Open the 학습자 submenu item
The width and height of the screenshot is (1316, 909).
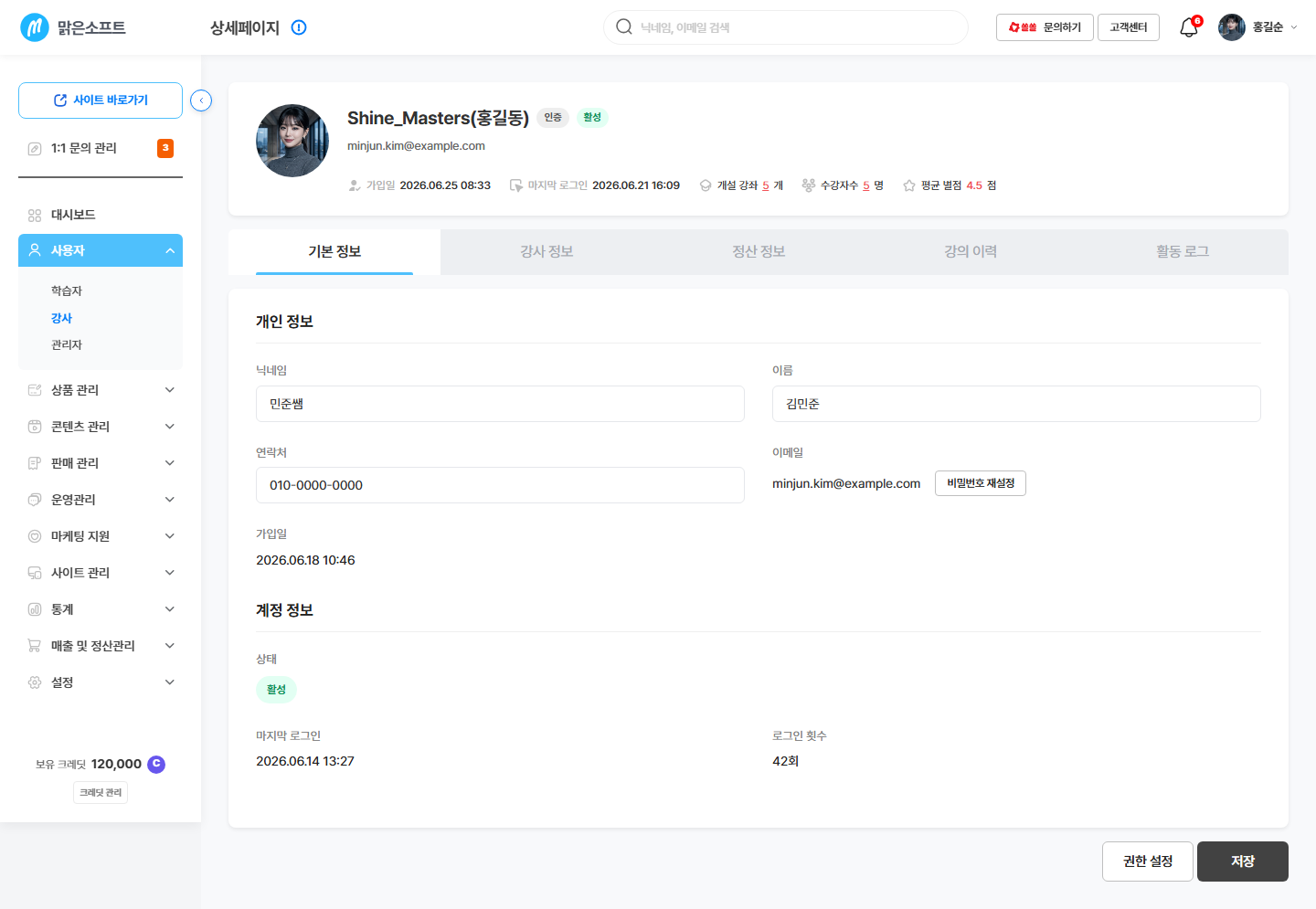[x=67, y=291]
